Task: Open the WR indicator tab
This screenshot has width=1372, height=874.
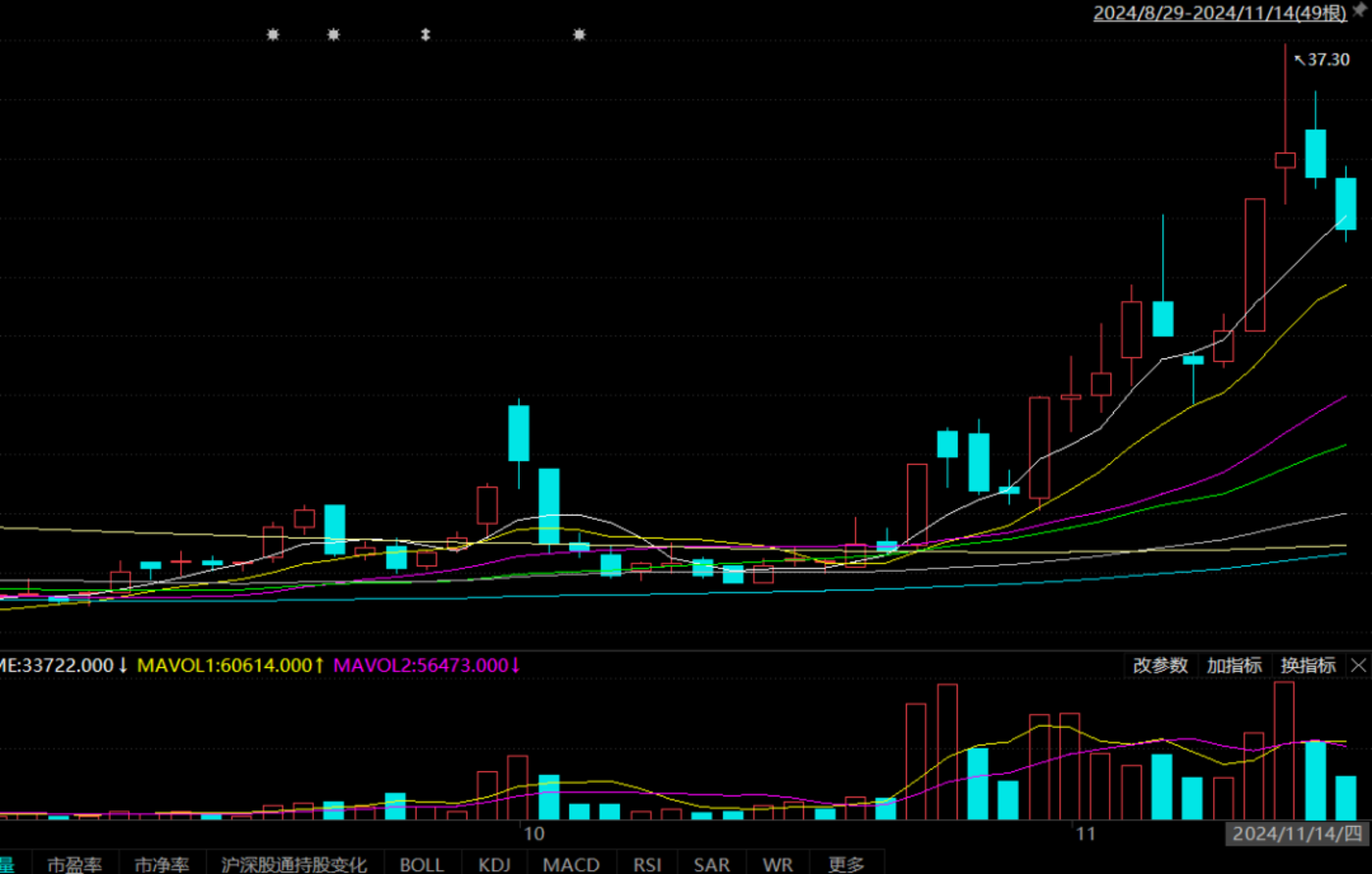Action: 778,864
